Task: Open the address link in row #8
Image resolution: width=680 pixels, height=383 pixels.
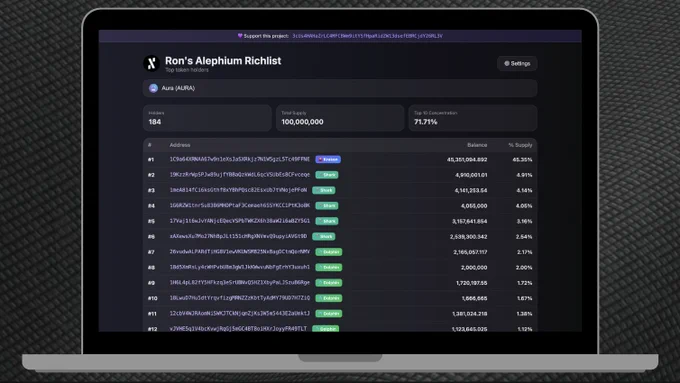Action: 240,267
